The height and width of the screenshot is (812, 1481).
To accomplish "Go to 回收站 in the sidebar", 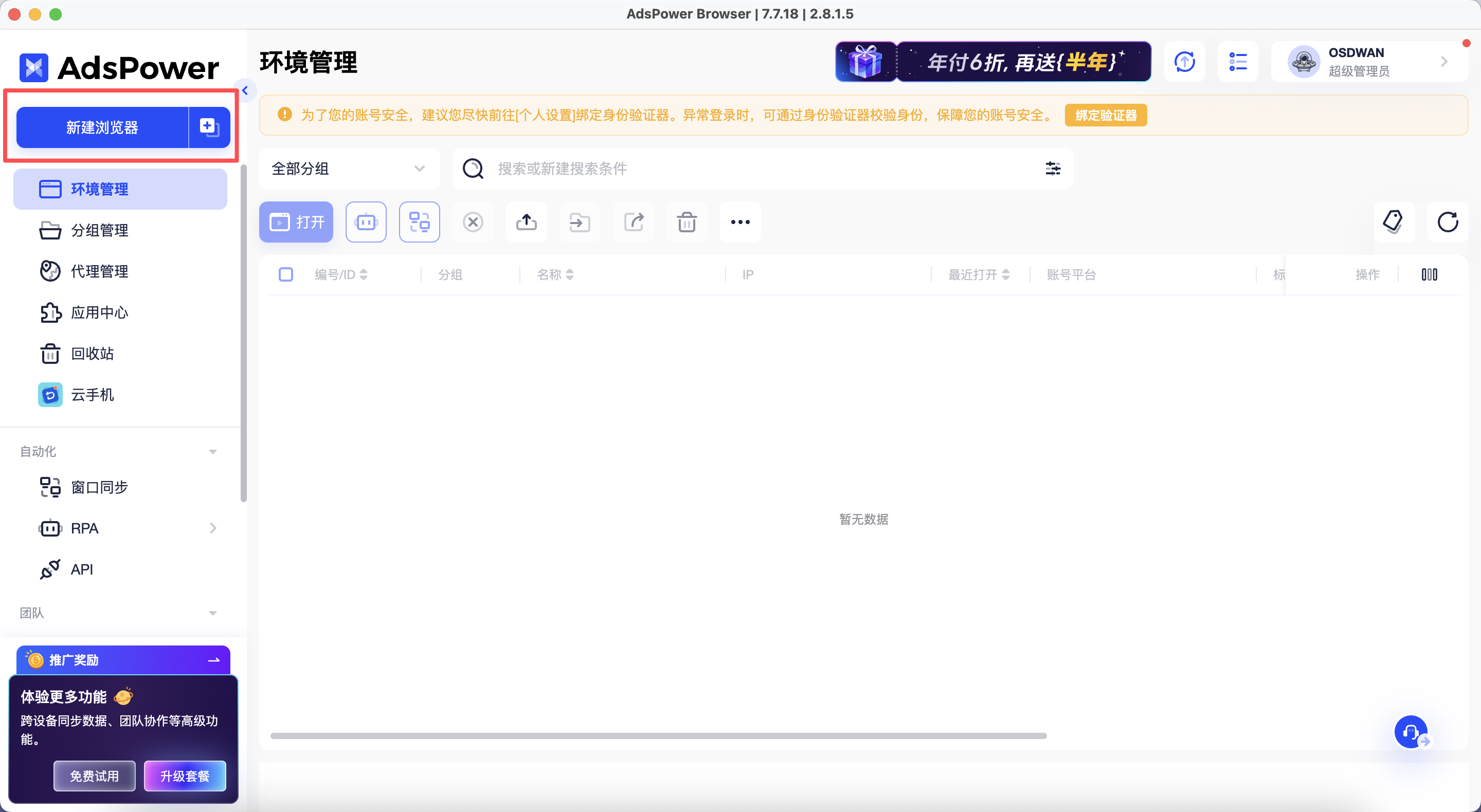I will (x=92, y=354).
